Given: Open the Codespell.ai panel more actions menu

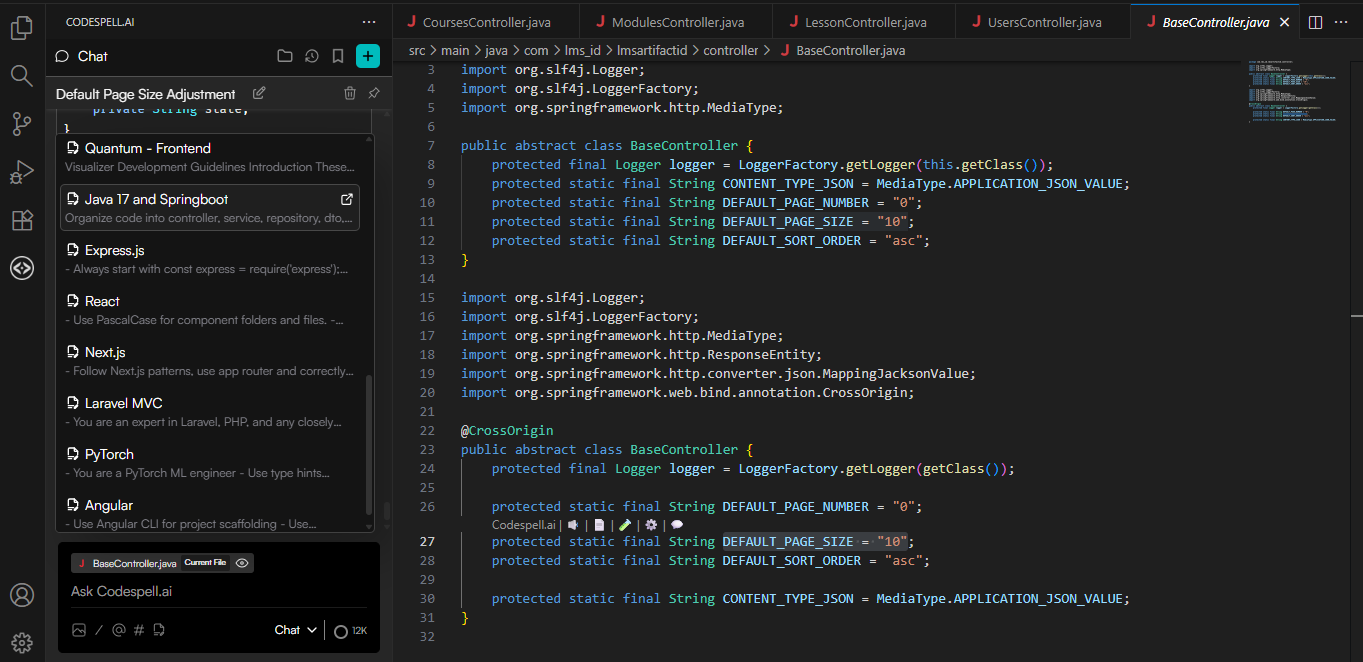Looking at the screenshot, I should [x=369, y=22].
